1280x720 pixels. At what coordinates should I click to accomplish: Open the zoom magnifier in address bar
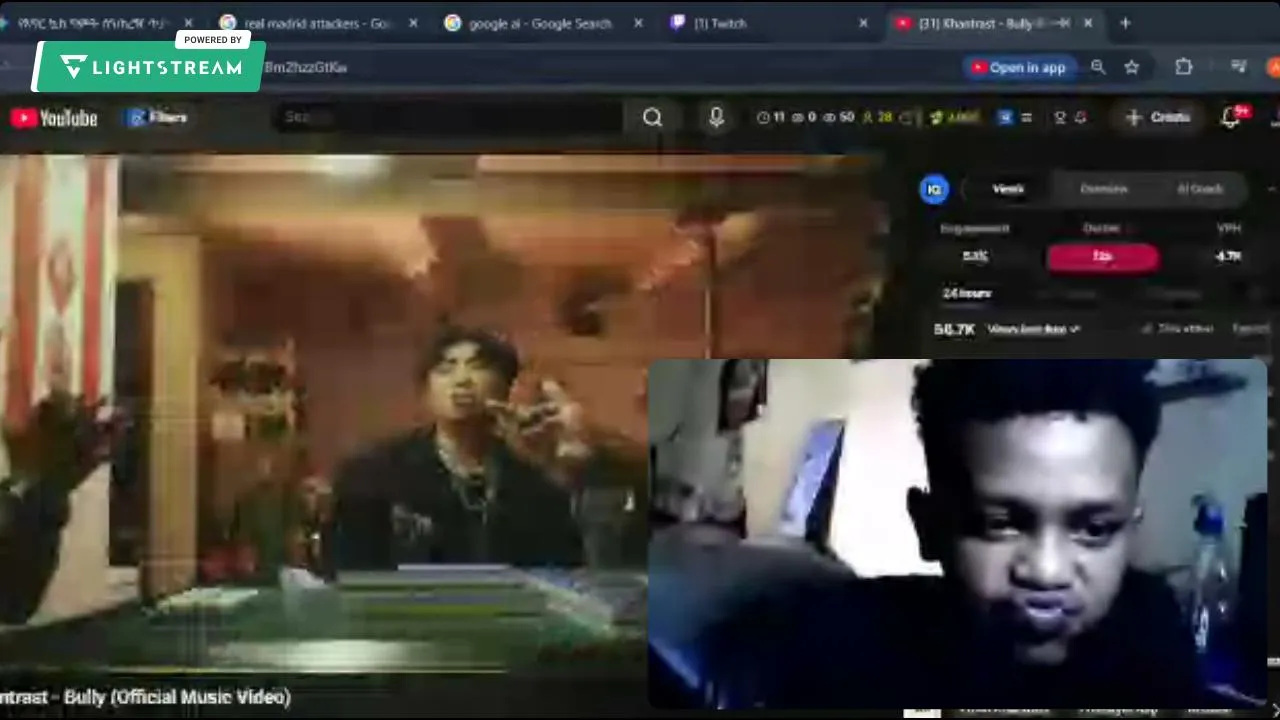(1098, 67)
